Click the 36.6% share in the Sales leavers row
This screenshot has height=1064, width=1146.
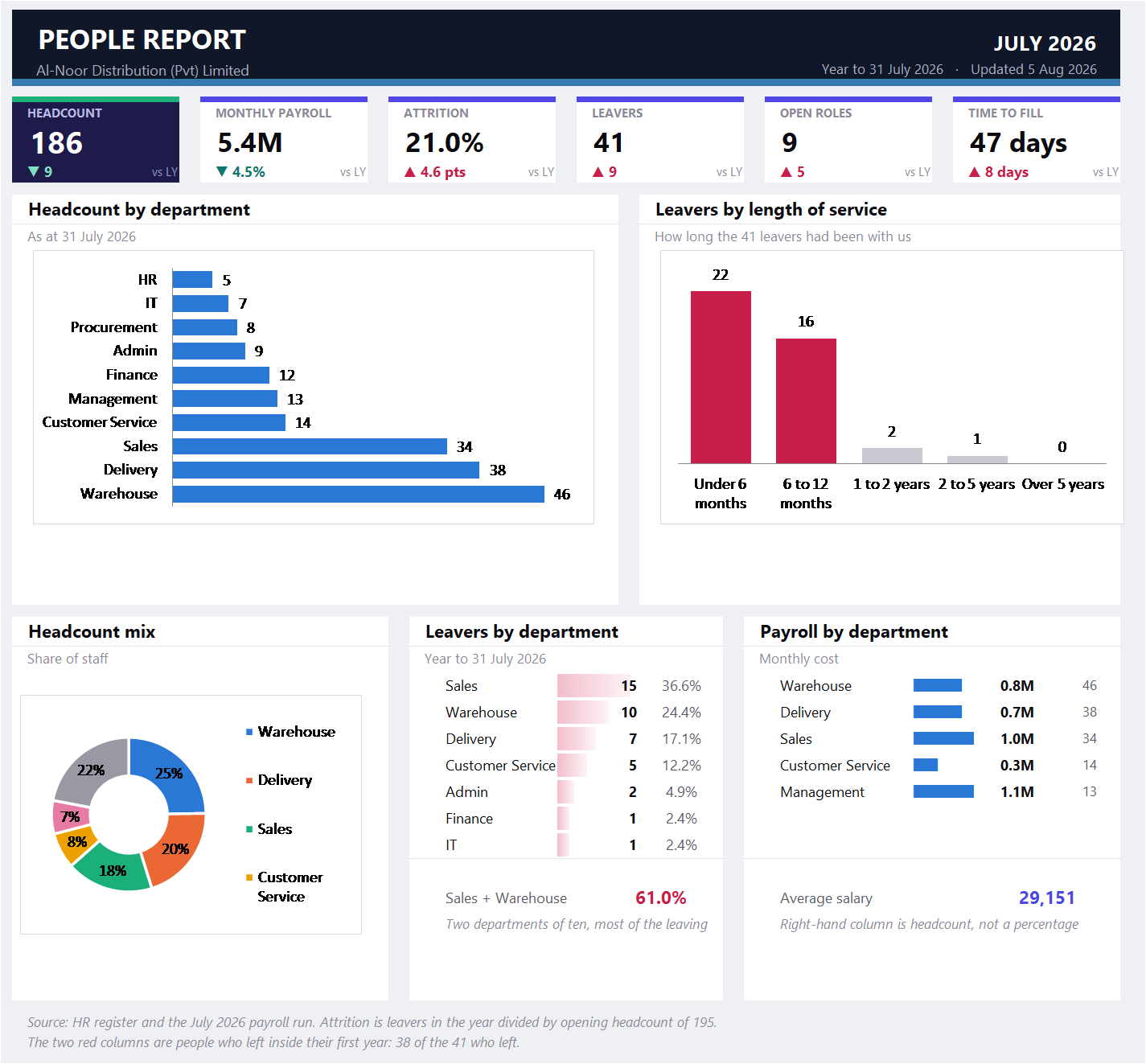click(681, 686)
